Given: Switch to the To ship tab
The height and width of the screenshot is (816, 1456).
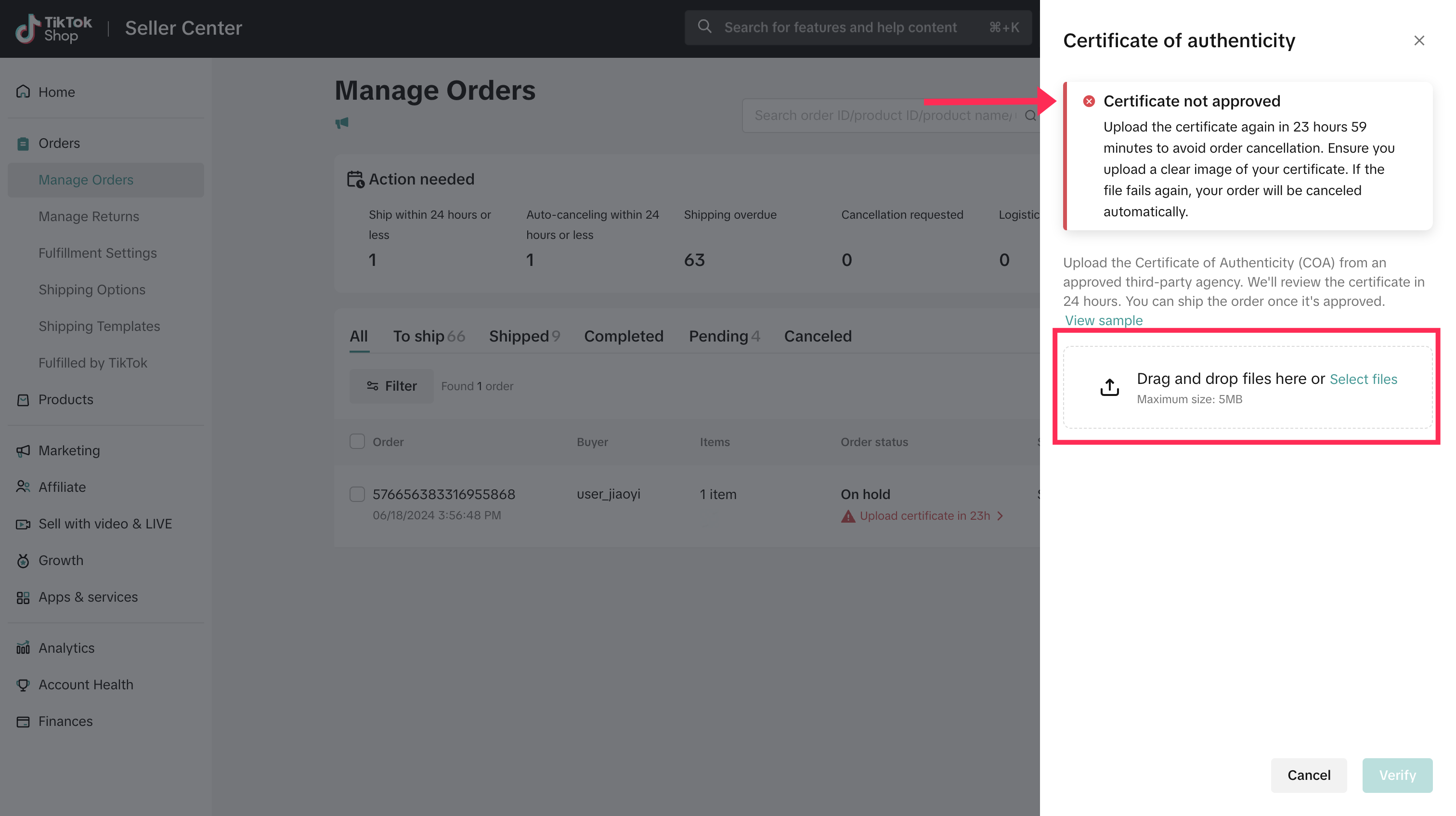Looking at the screenshot, I should [x=429, y=336].
